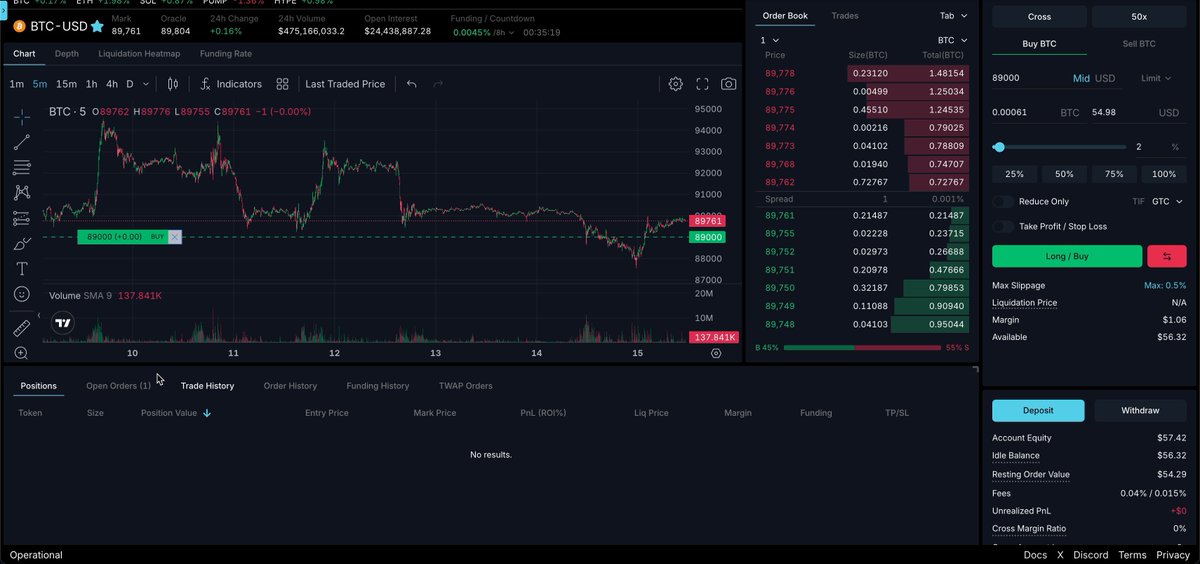Image resolution: width=1200 pixels, height=564 pixels.
Task: Set order size to 50%
Action: tap(1064, 174)
